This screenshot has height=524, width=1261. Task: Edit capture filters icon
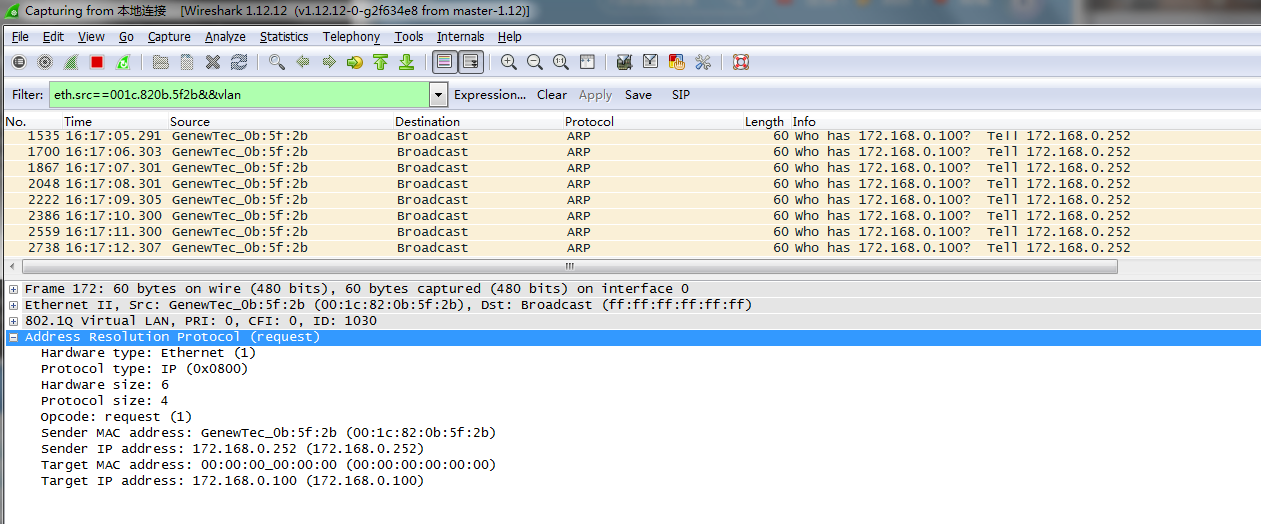pyautogui.click(x=625, y=62)
